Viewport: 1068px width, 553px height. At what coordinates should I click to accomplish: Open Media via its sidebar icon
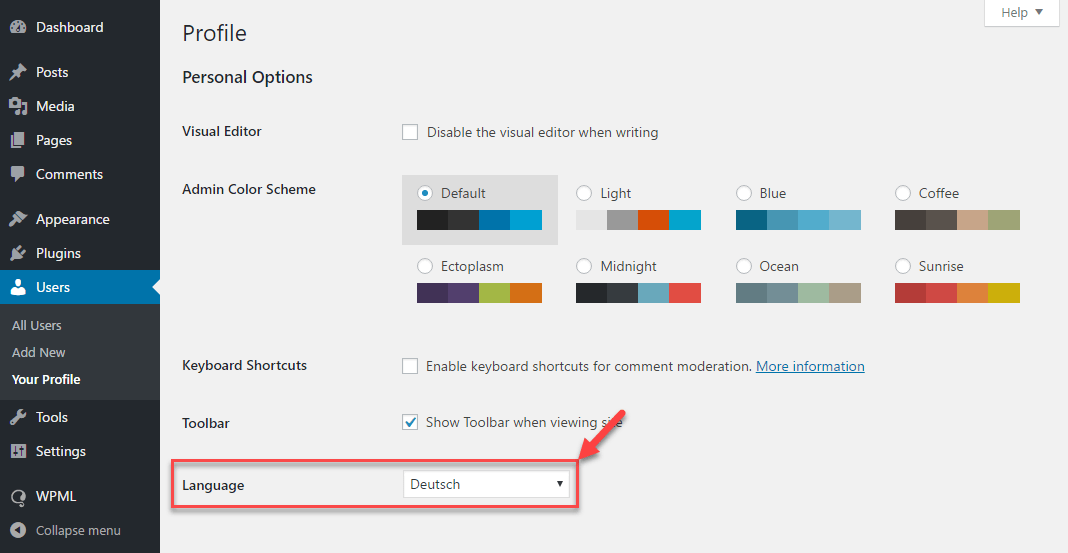tap(18, 107)
